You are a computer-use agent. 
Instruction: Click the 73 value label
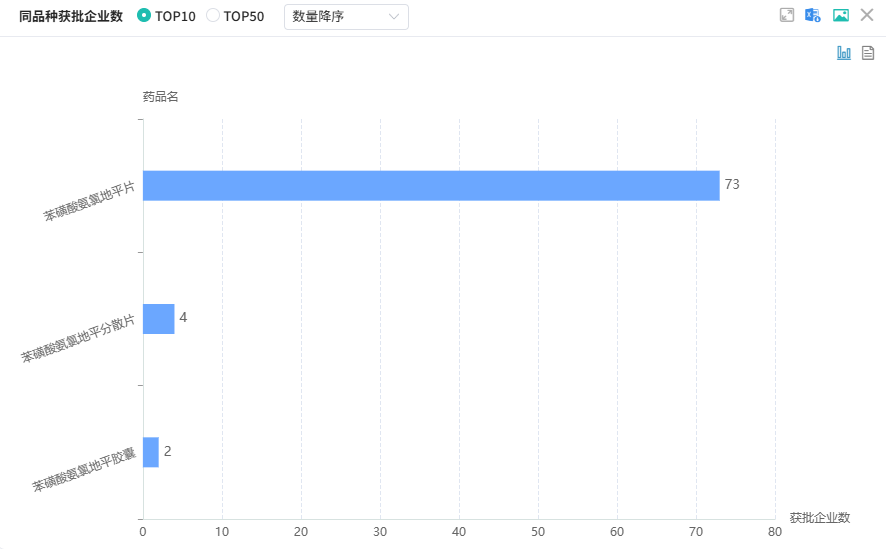[x=732, y=185]
